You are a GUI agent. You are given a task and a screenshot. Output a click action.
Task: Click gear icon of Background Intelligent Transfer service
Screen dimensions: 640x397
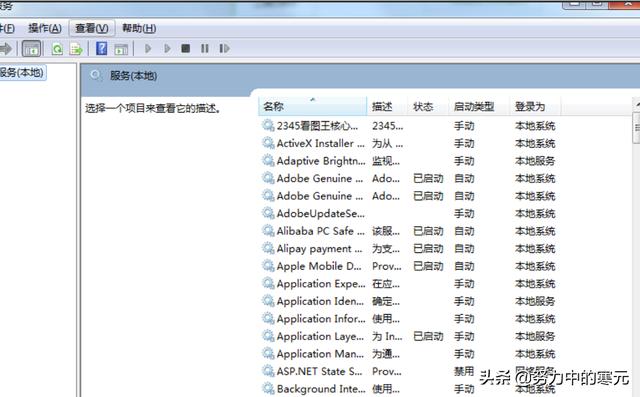click(268, 388)
